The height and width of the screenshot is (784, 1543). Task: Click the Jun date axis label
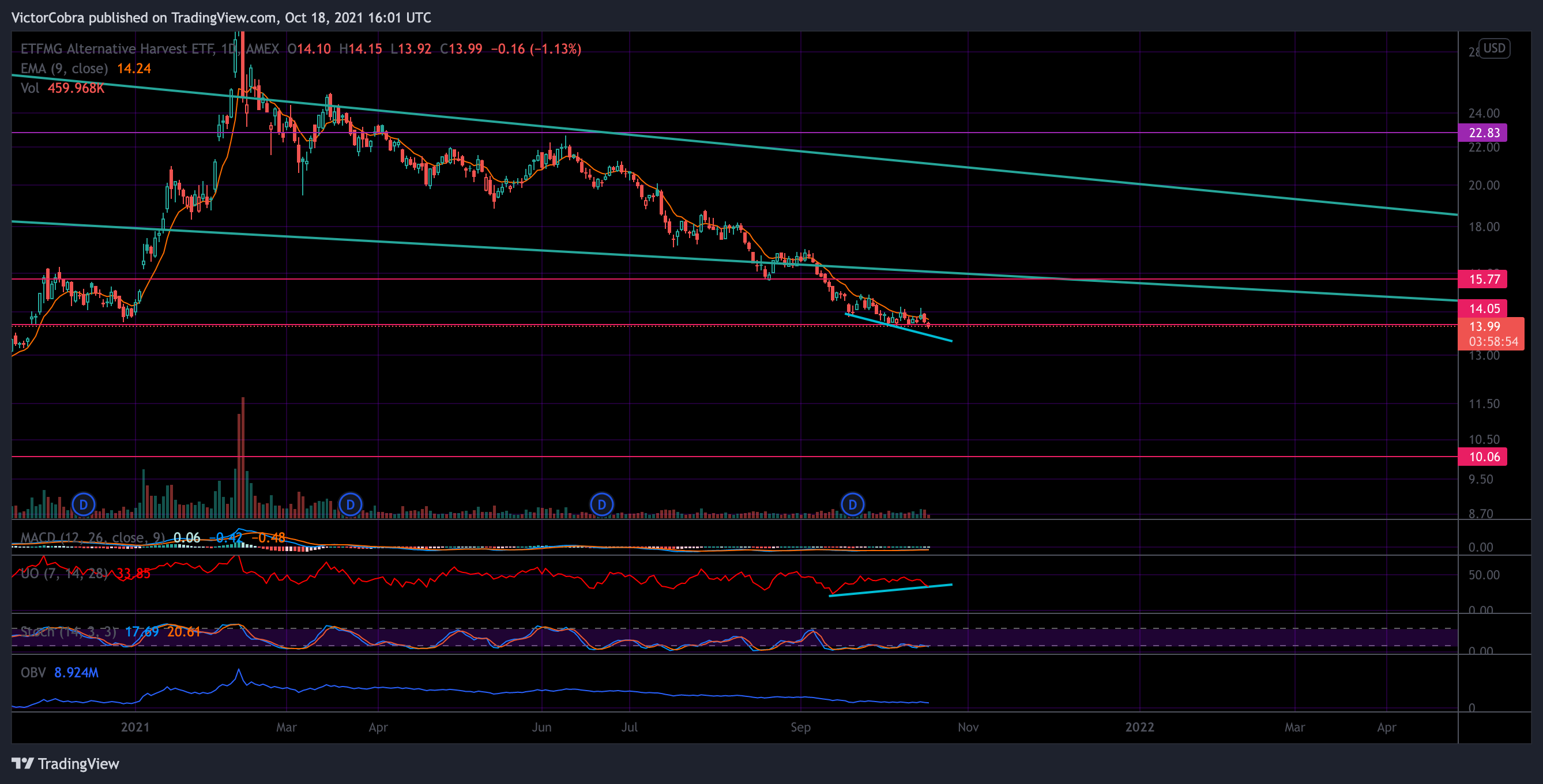pos(541,727)
